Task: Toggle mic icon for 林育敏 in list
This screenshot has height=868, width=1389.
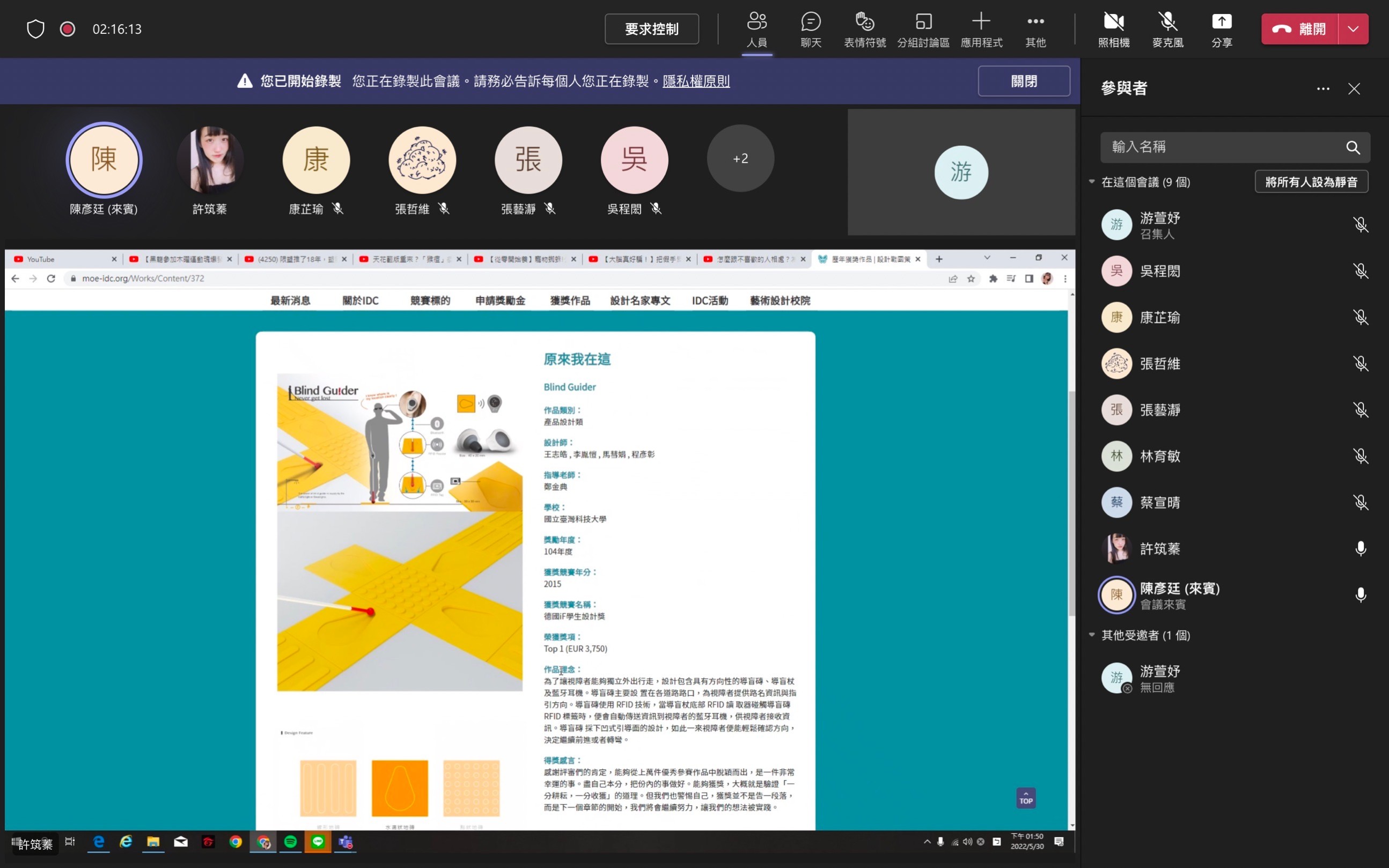Action: pos(1361,456)
